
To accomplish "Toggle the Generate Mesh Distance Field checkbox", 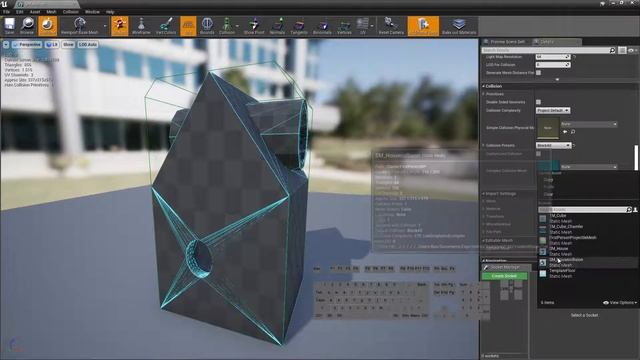I will (x=538, y=73).
